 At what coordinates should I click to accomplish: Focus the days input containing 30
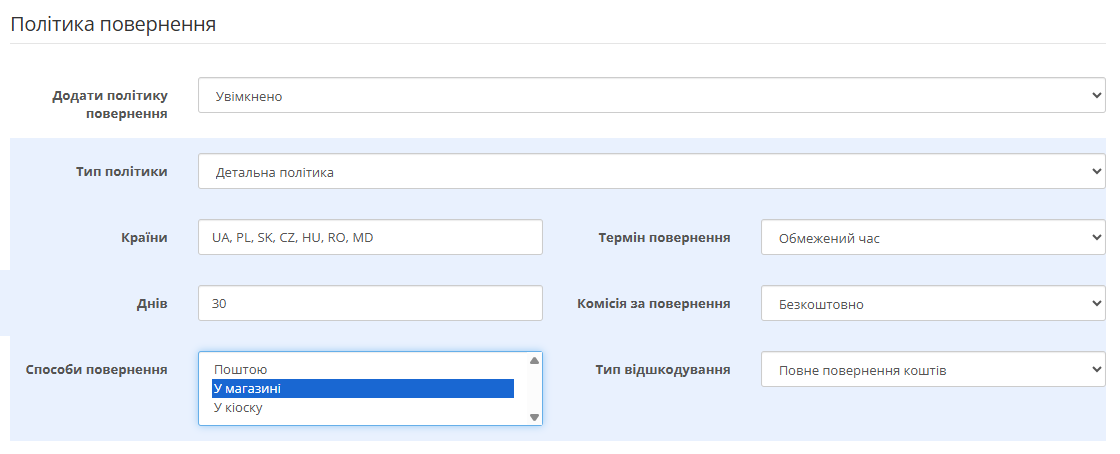click(x=370, y=304)
